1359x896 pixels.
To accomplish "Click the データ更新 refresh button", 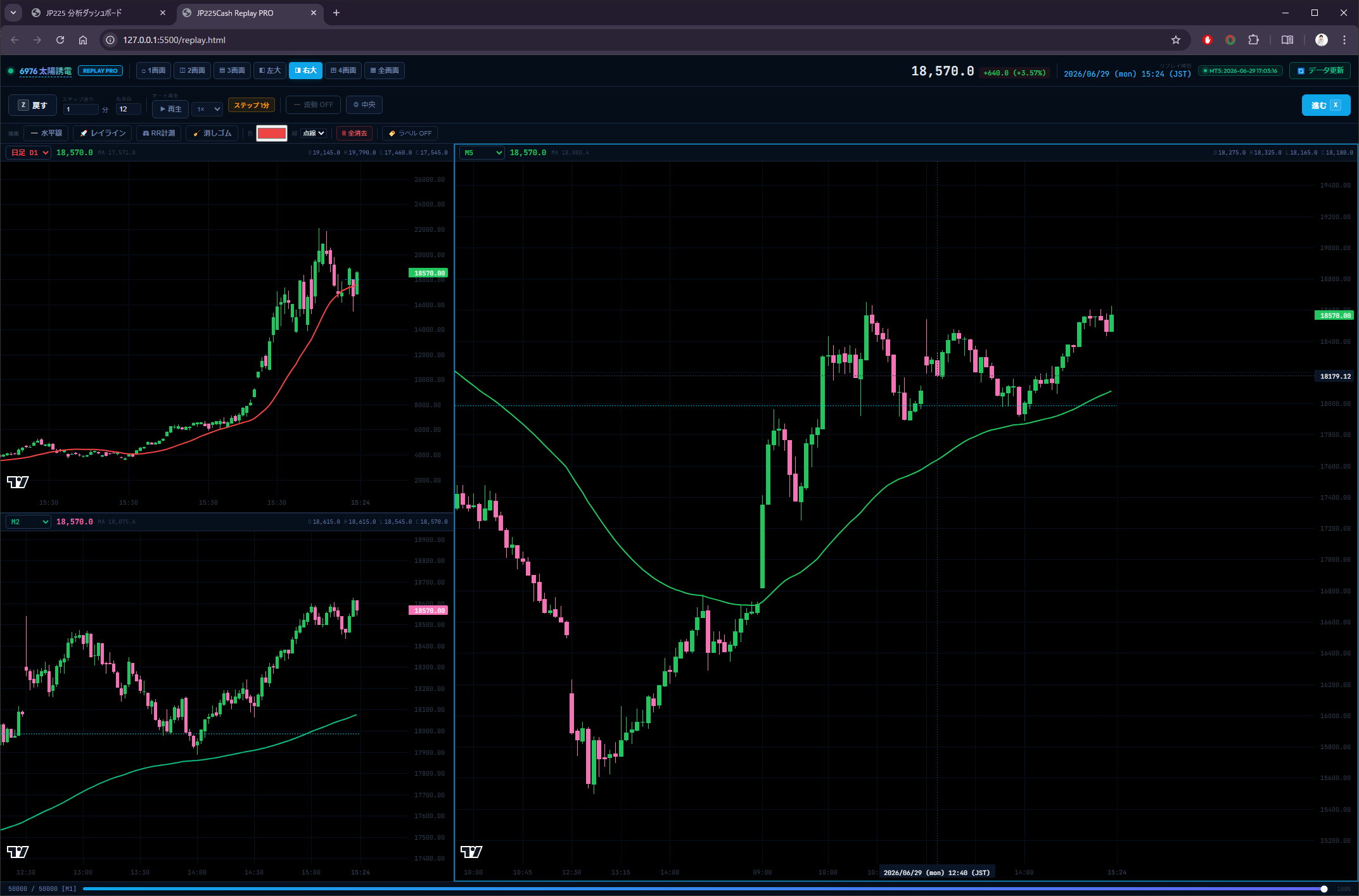I will (1320, 70).
